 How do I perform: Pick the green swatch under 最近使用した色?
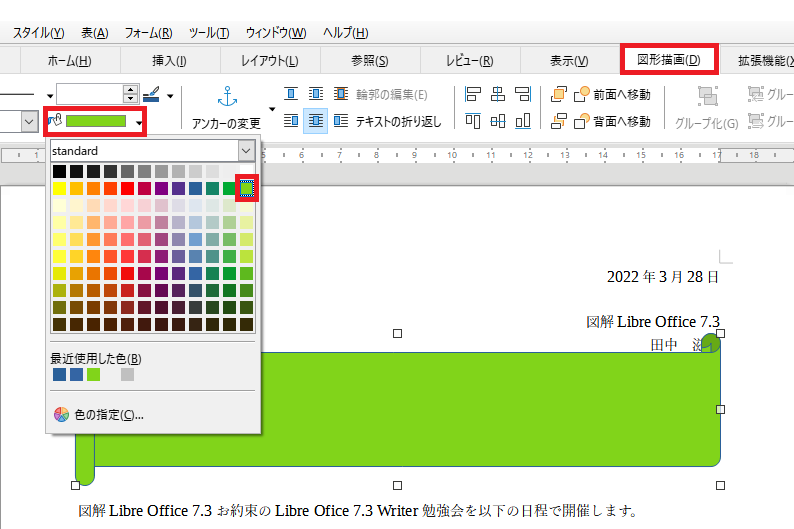[x=94, y=375]
